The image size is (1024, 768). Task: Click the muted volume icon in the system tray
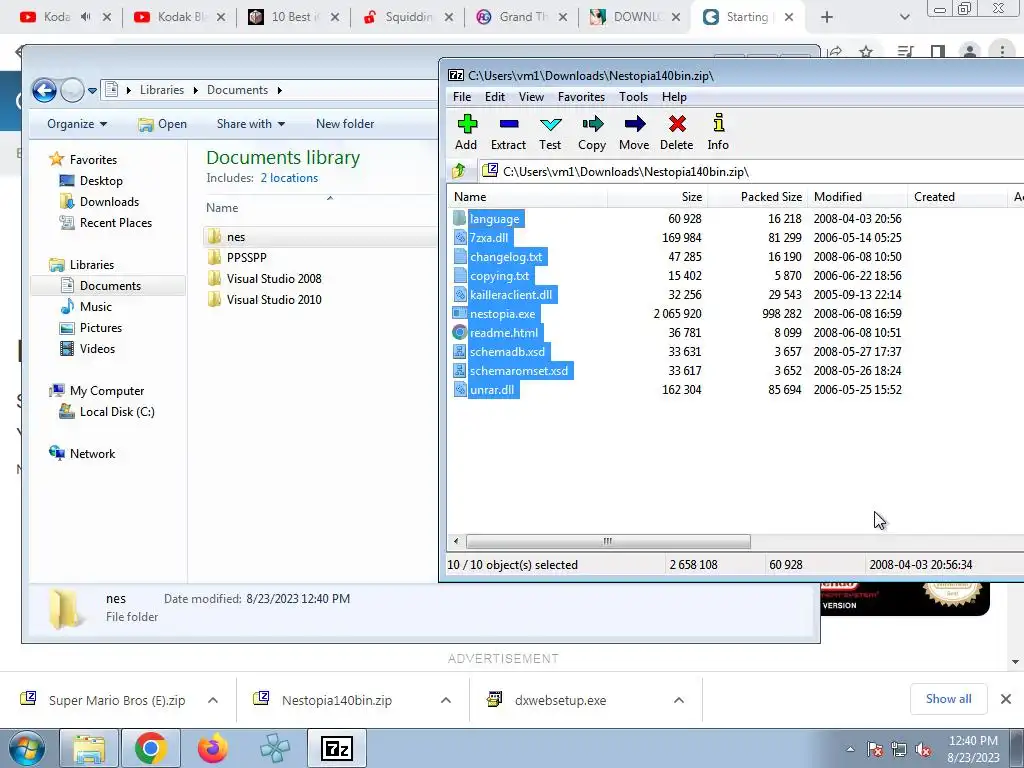(x=923, y=749)
